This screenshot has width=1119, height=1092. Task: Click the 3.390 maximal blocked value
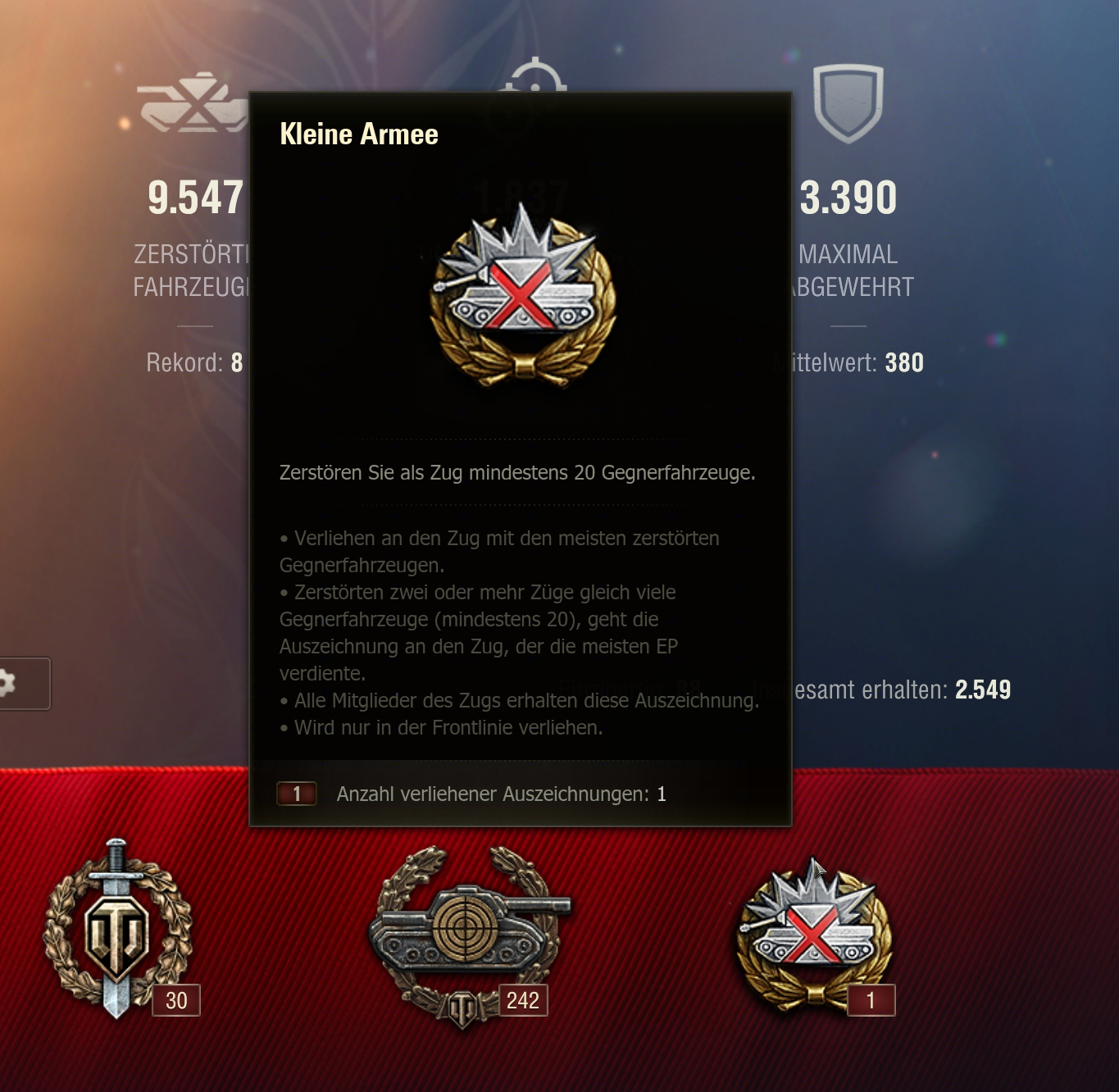pyautogui.click(x=848, y=198)
